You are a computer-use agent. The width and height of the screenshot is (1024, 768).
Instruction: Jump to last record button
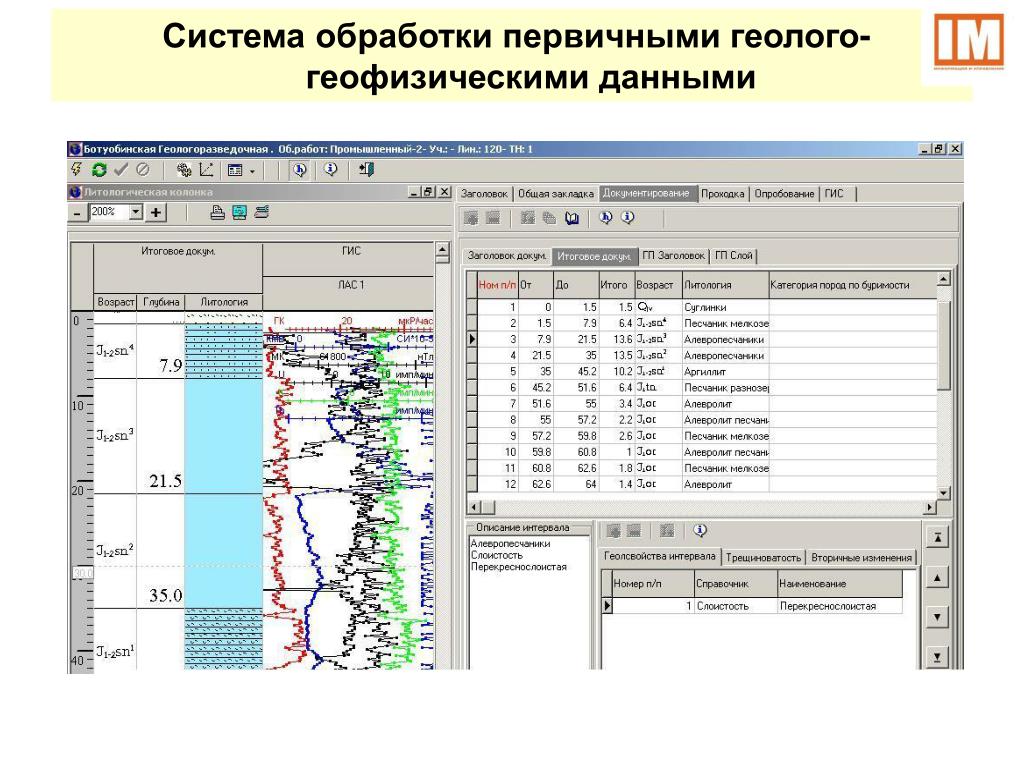[937, 656]
